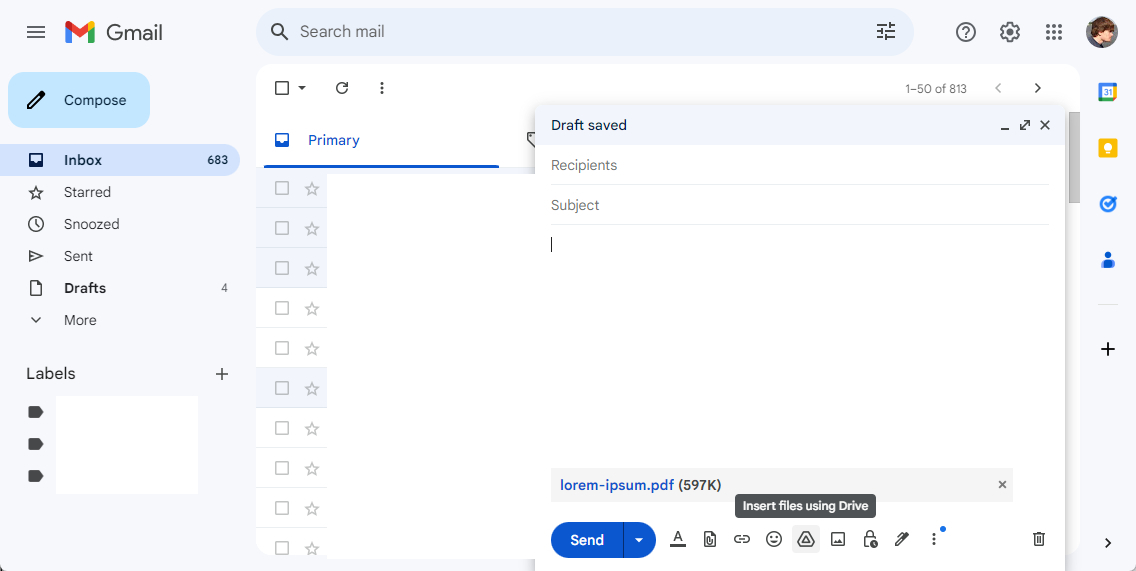Screen dimensions: 1136x571
Task: Send the email draft
Action: coord(587,540)
